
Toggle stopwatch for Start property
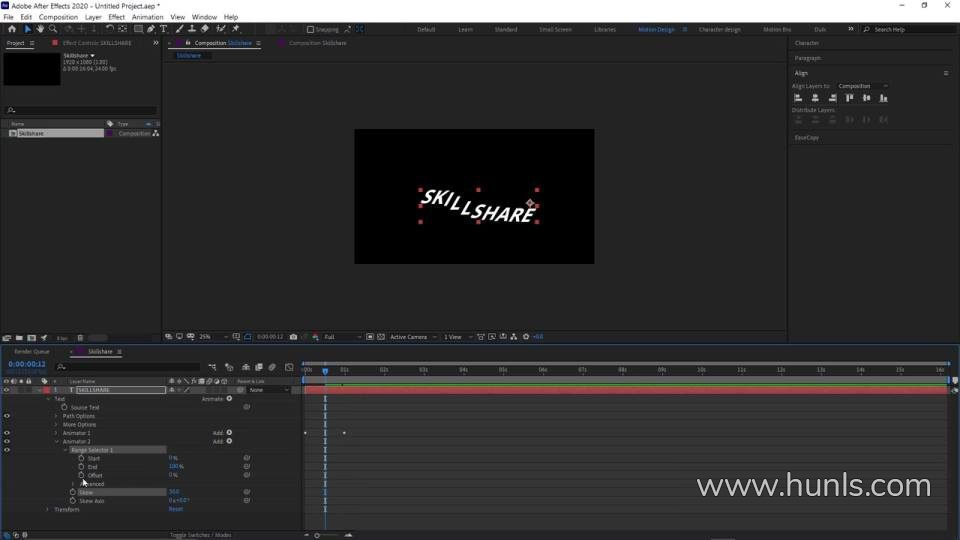pos(81,458)
